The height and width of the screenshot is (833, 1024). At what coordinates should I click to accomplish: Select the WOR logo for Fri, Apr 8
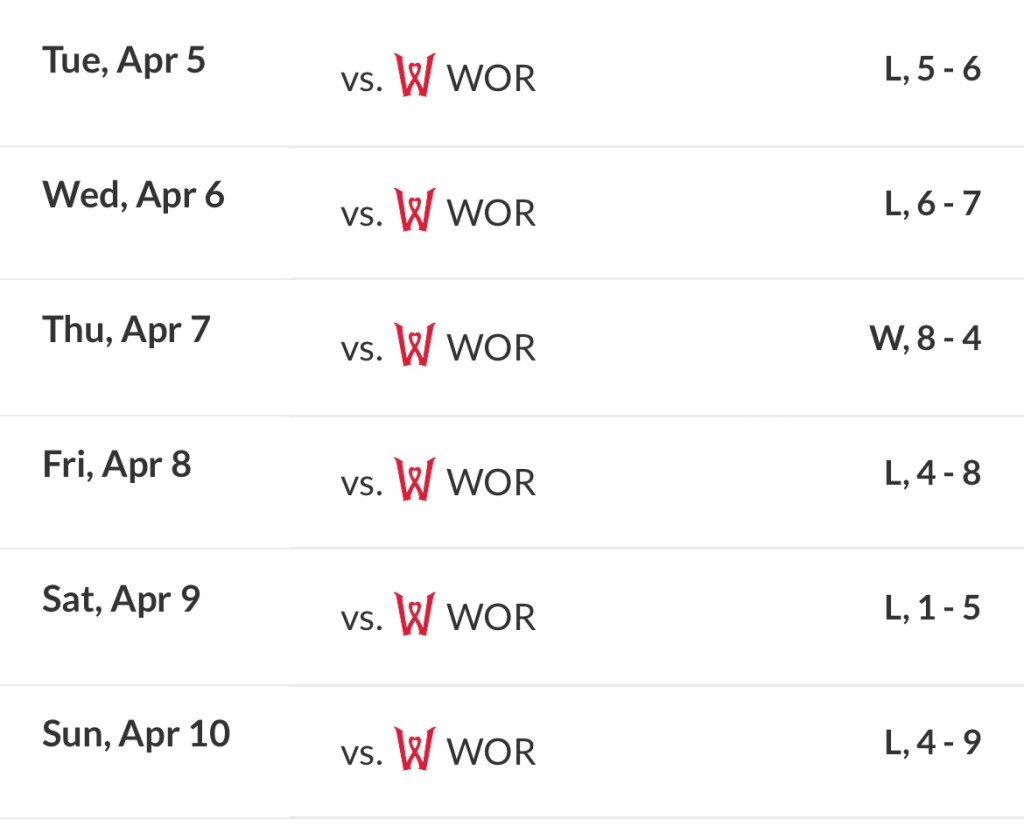(x=414, y=480)
